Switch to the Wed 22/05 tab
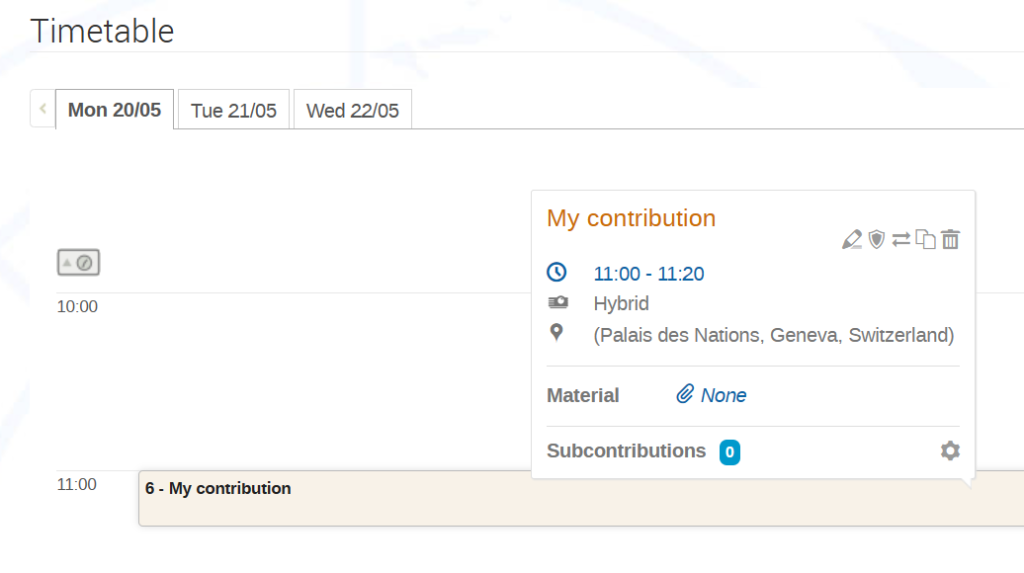This screenshot has width=1024, height=573. [353, 110]
